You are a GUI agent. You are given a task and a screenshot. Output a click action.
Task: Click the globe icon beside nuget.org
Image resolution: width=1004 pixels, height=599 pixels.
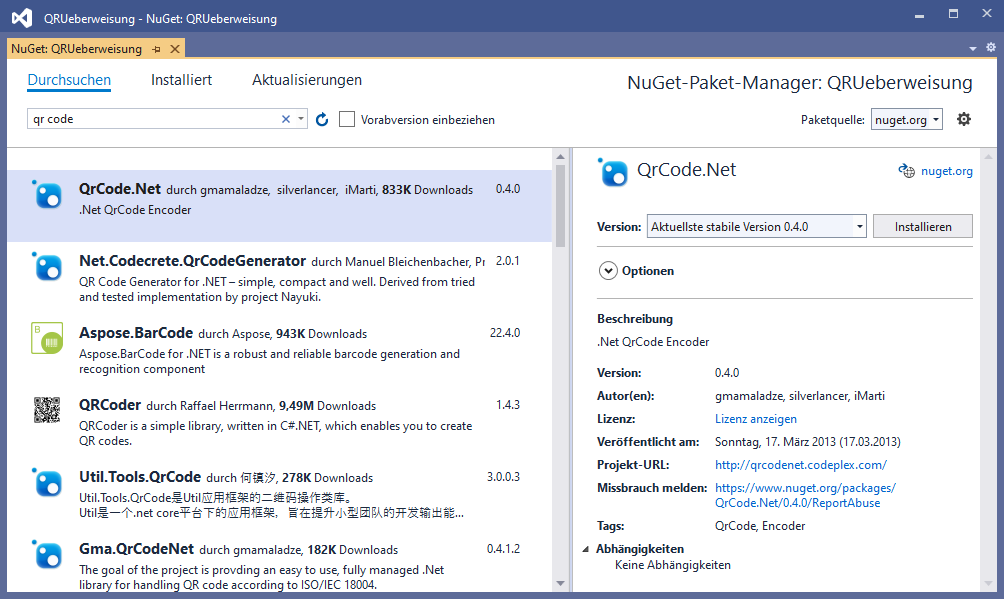pos(906,171)
